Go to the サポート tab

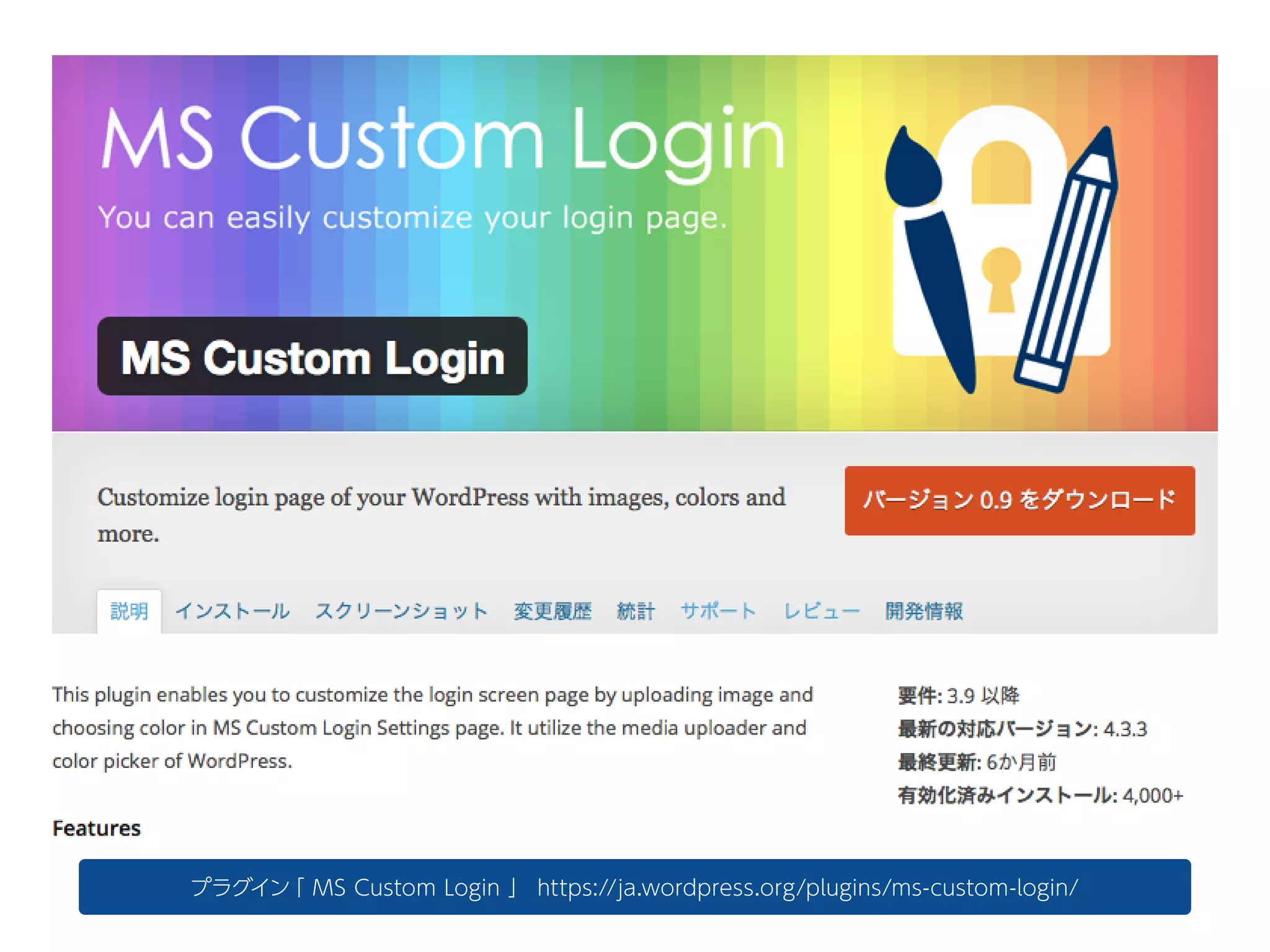[x=719, y=611]
